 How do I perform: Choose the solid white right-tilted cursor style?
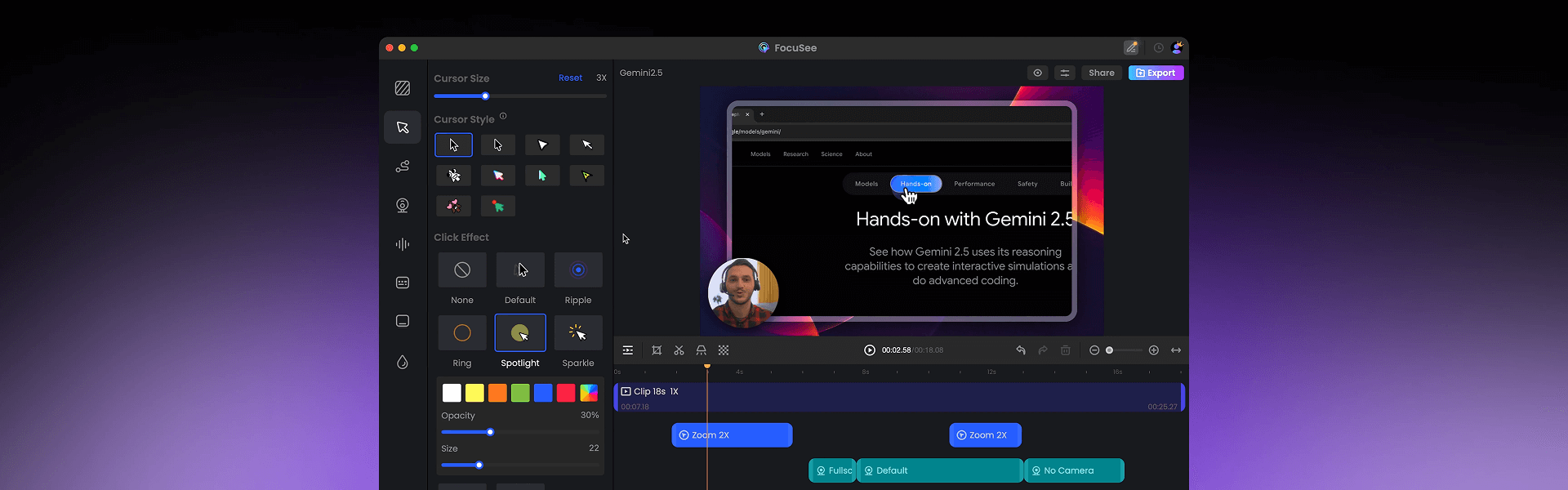(x=542, y=145)
